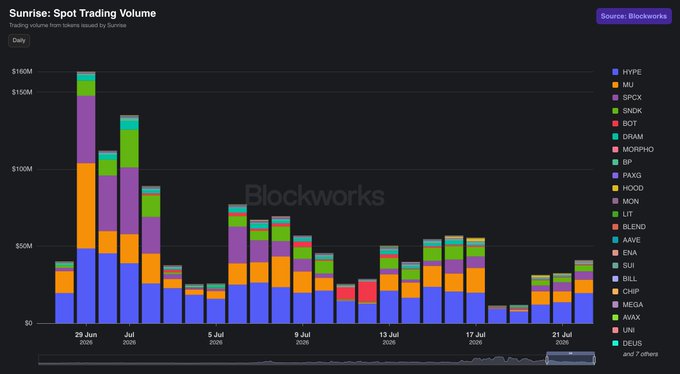
Task: Click the $50M y-axis label
Action: (x=23, y=246)
